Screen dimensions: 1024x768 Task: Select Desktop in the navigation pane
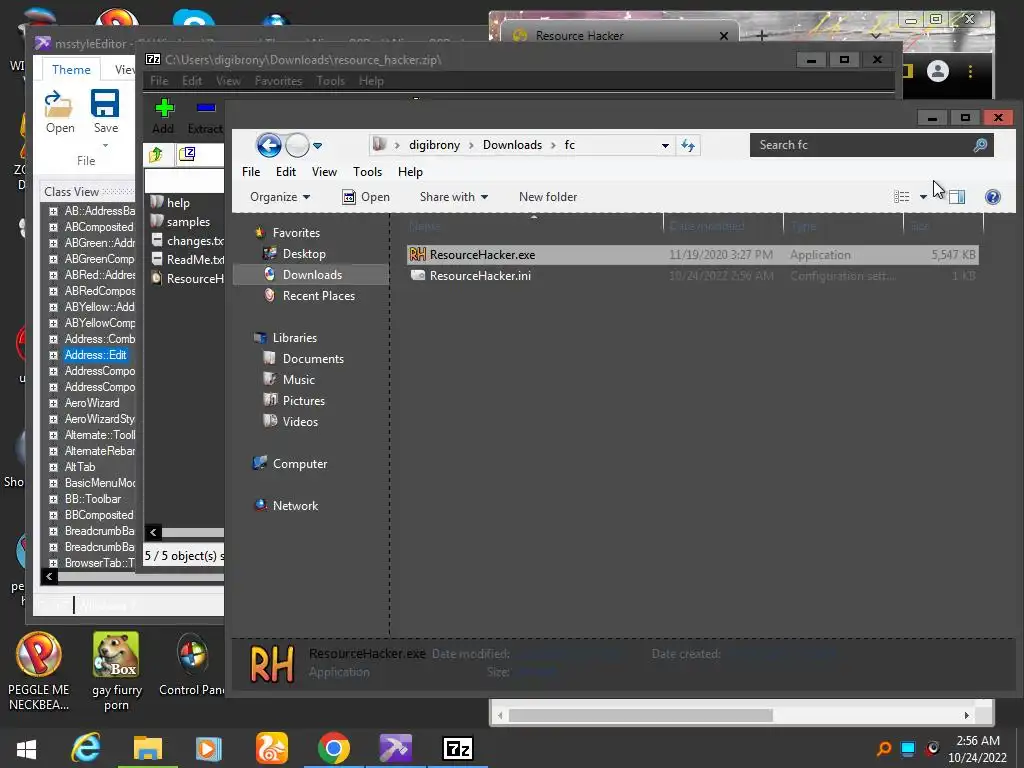pos(304,253)
